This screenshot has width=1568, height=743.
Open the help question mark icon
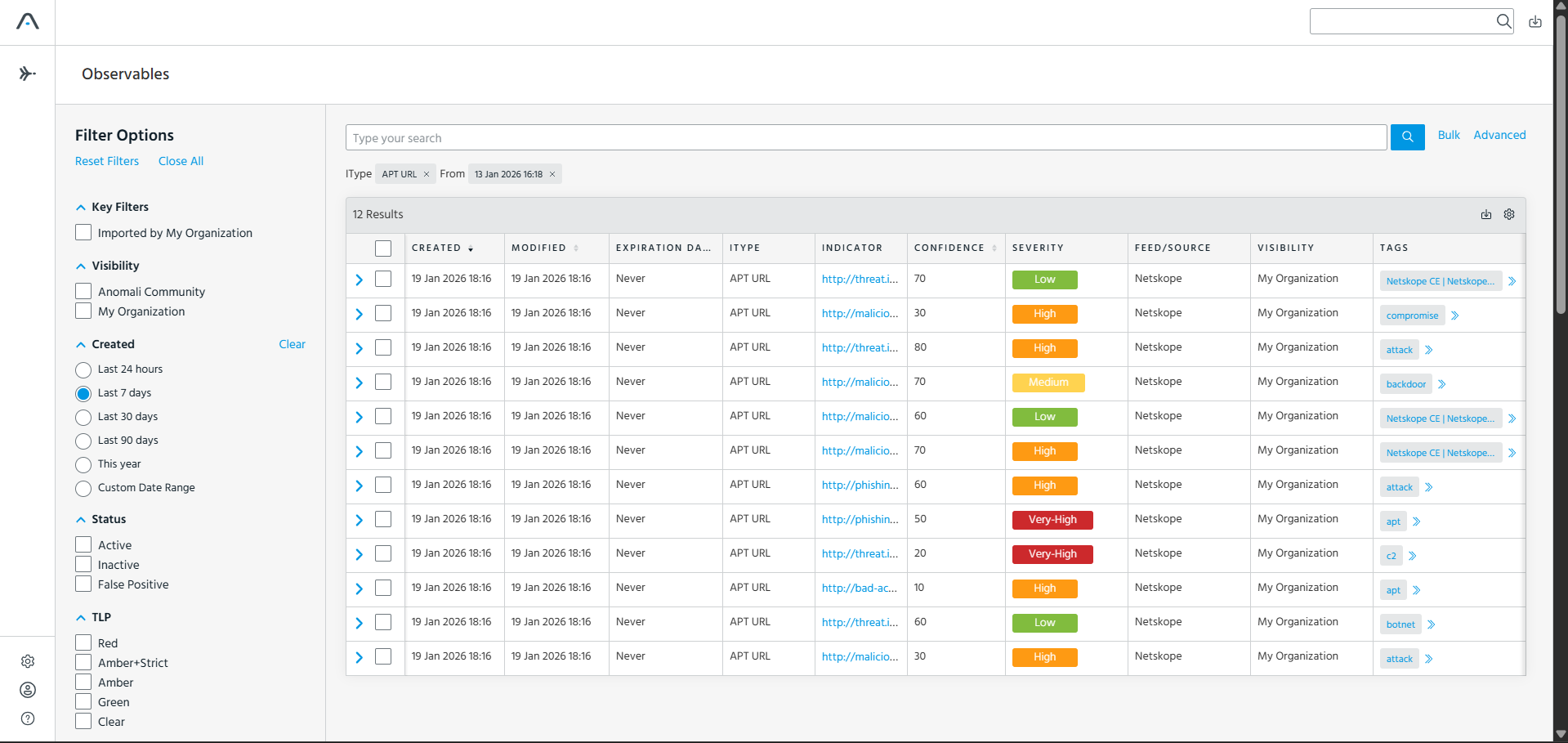click(28, 718)
